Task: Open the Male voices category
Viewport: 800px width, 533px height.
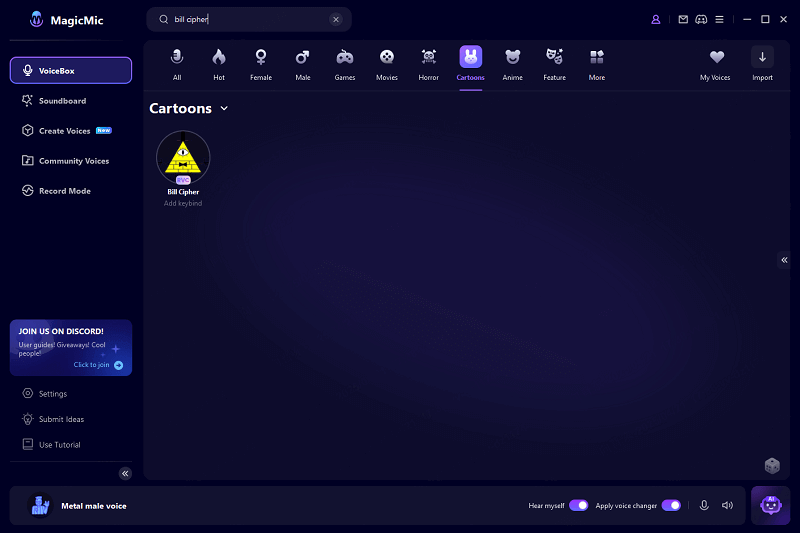Action: [303, 65]
